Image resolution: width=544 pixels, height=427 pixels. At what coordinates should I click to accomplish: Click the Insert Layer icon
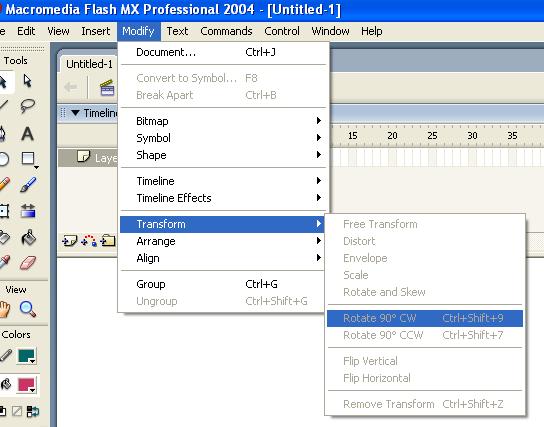click(69, 240)
